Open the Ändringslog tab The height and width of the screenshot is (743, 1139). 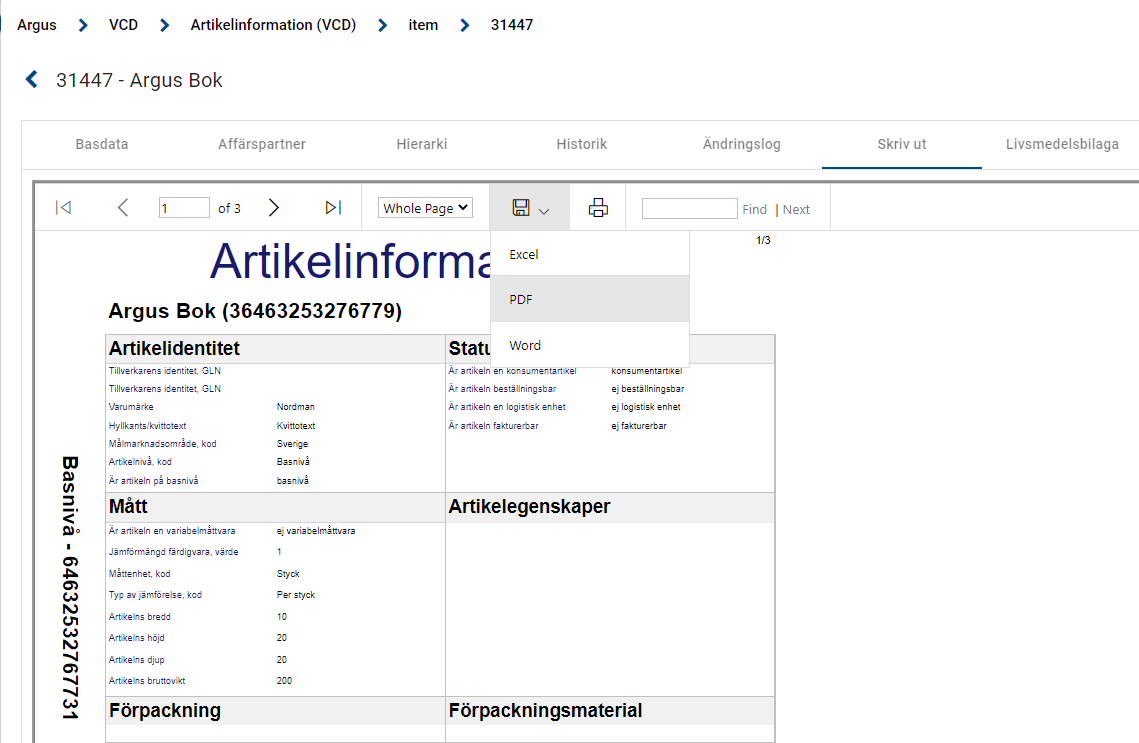tap(742, 144)
